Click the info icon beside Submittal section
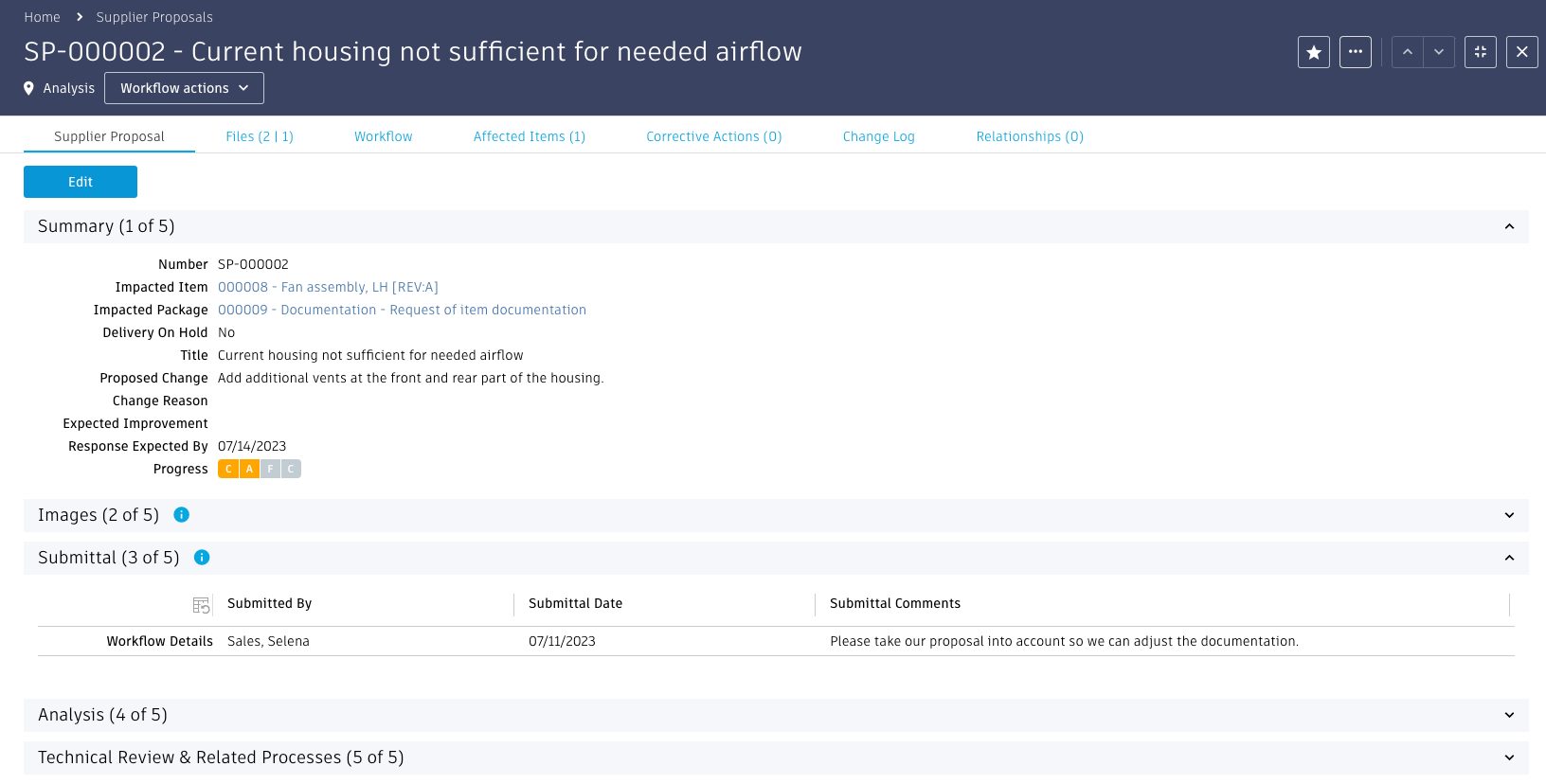The image size is (1546, 784). click(202, 558)
